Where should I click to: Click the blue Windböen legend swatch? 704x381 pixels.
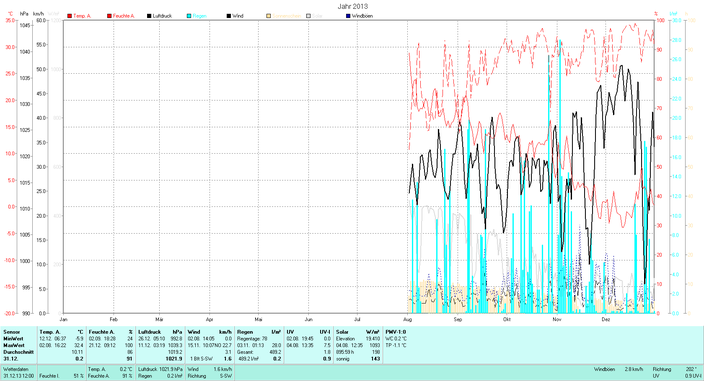point(348,16)
